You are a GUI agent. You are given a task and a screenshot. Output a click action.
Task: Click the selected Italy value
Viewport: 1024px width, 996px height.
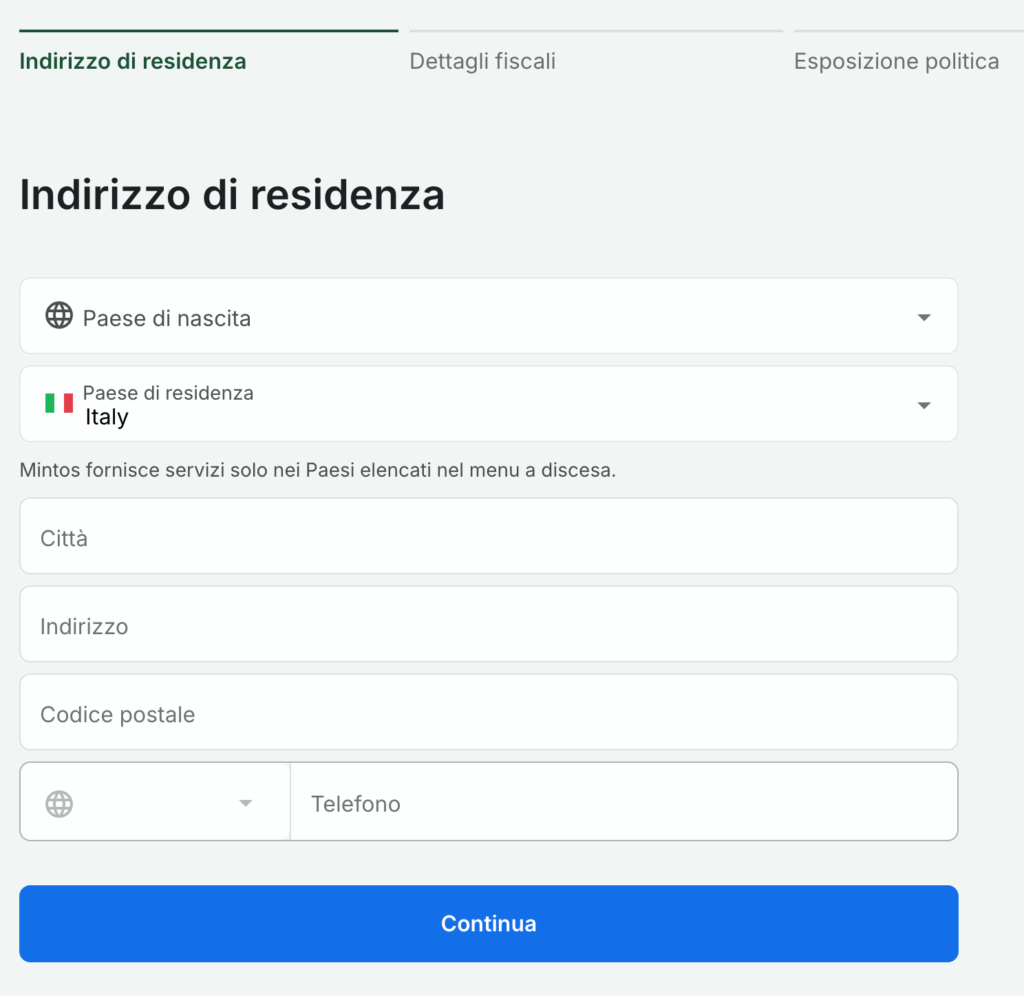(x=107, y=417)
